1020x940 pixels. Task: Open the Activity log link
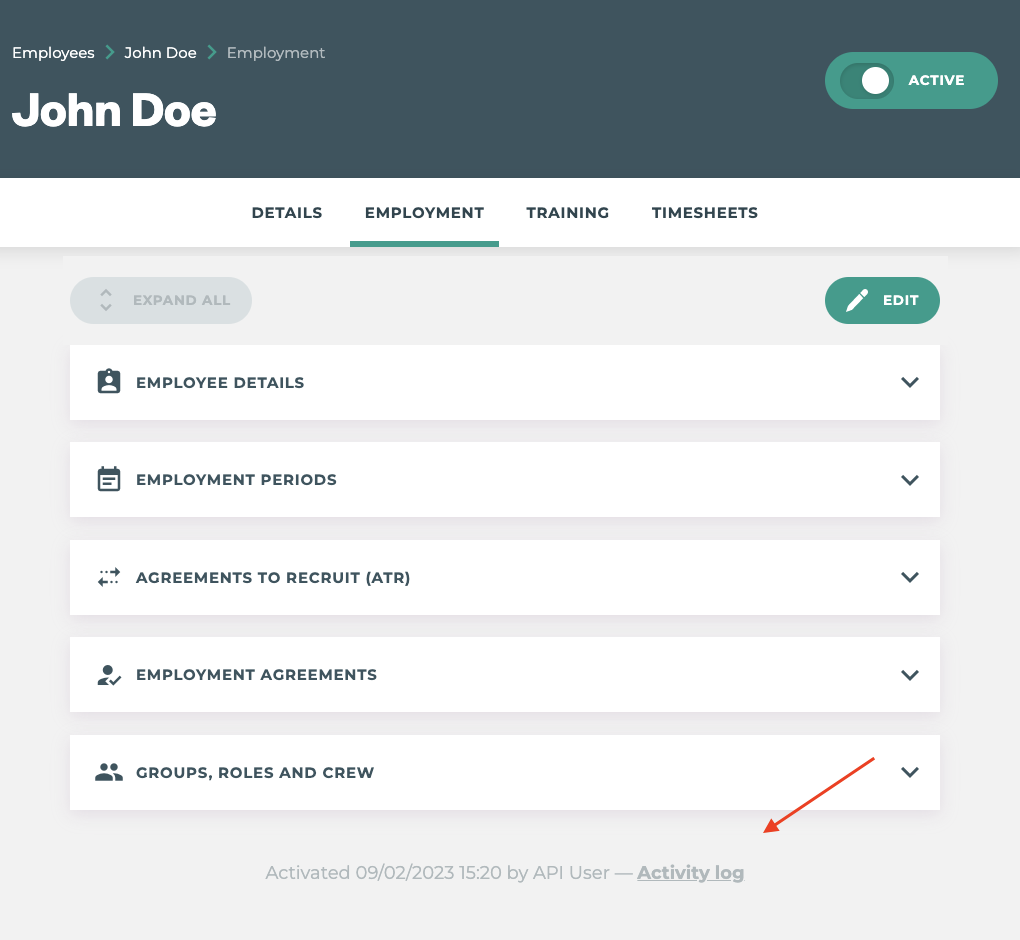point(690,872)
